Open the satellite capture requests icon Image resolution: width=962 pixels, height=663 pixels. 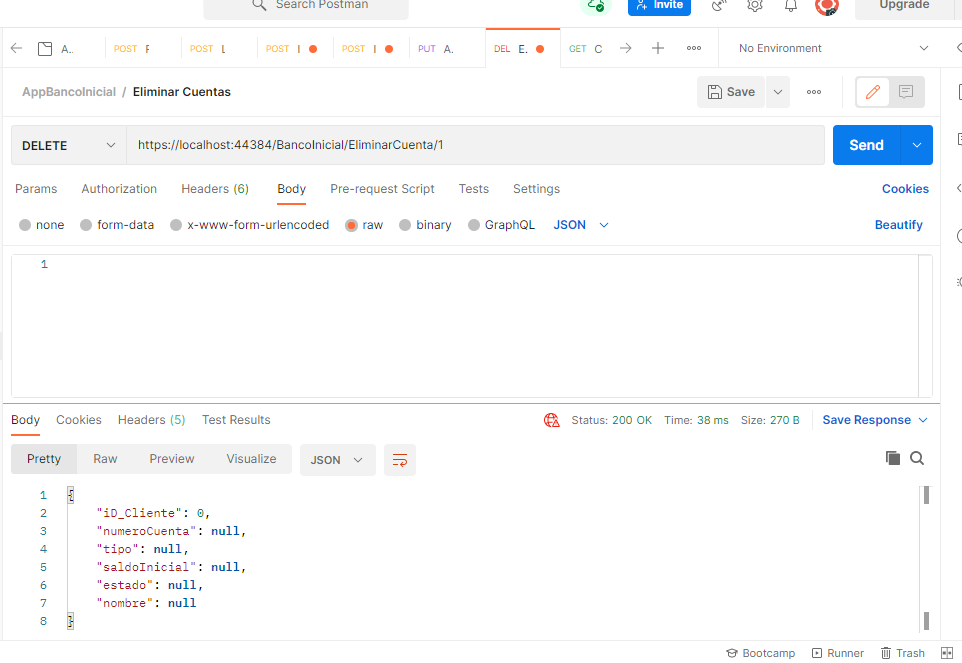click(719, 6)
